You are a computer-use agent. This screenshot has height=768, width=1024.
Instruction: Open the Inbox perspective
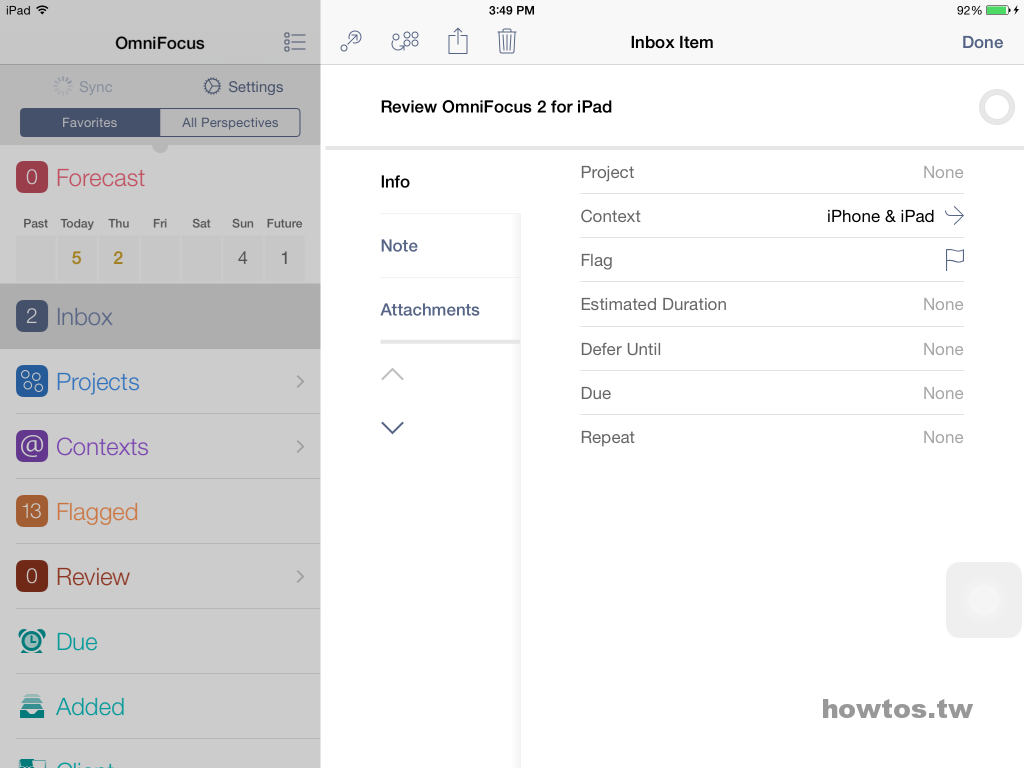160,316
